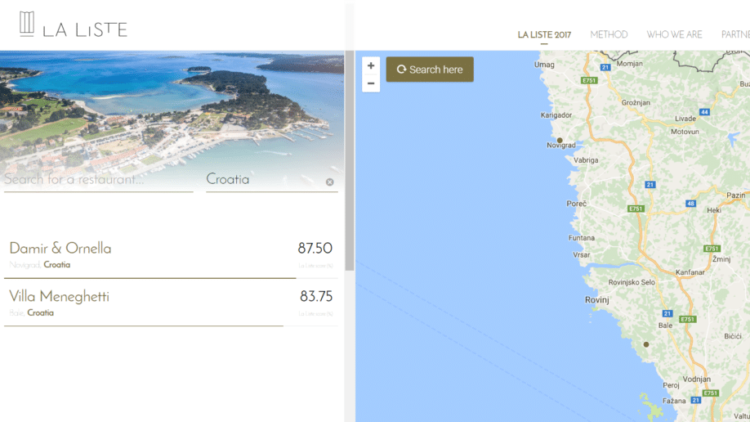The image size is (750, 422).
Task: Open the Partners menu item
Action: [735, 34]
